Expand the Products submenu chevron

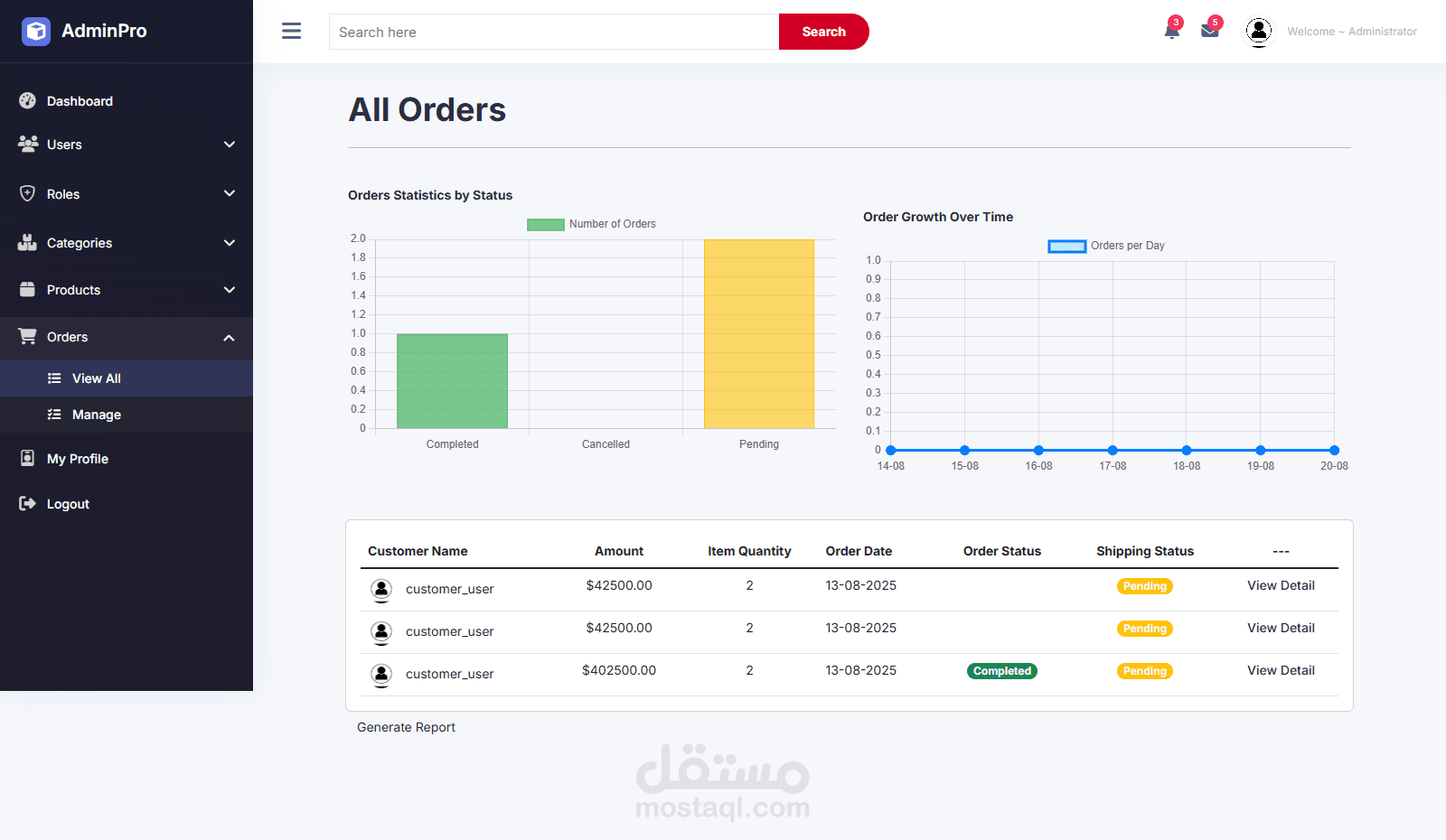(230, 290)
